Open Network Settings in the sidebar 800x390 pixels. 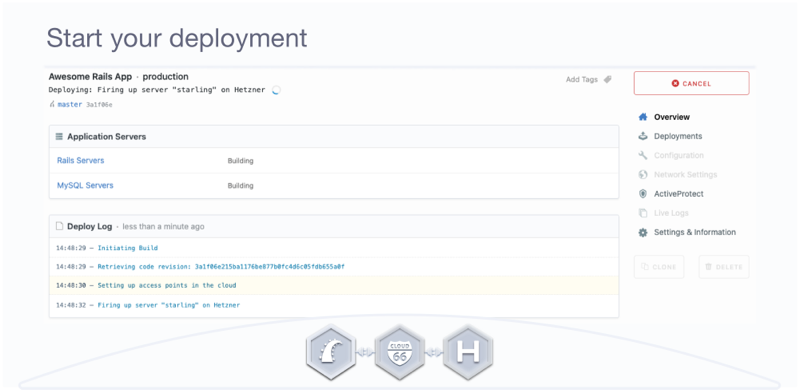(x=685, y=175)
